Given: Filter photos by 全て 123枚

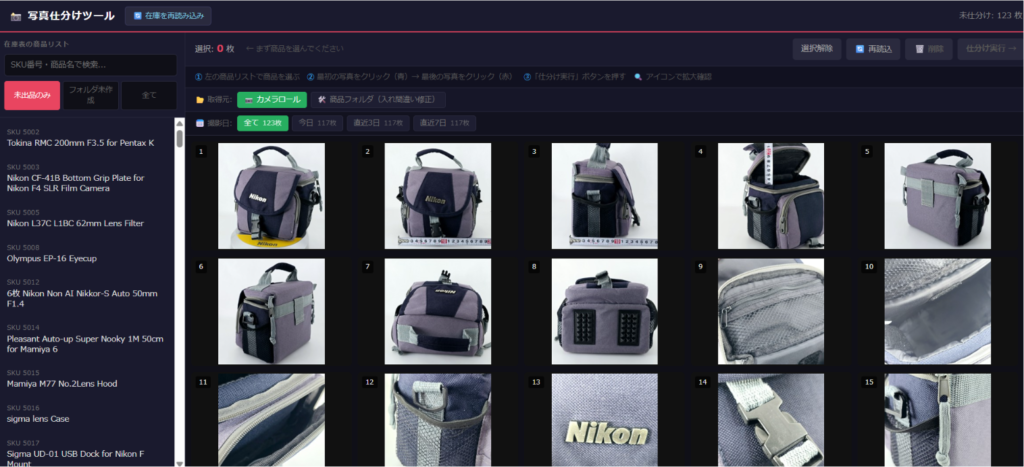Looking at the screenshot, I should [263, 123].
